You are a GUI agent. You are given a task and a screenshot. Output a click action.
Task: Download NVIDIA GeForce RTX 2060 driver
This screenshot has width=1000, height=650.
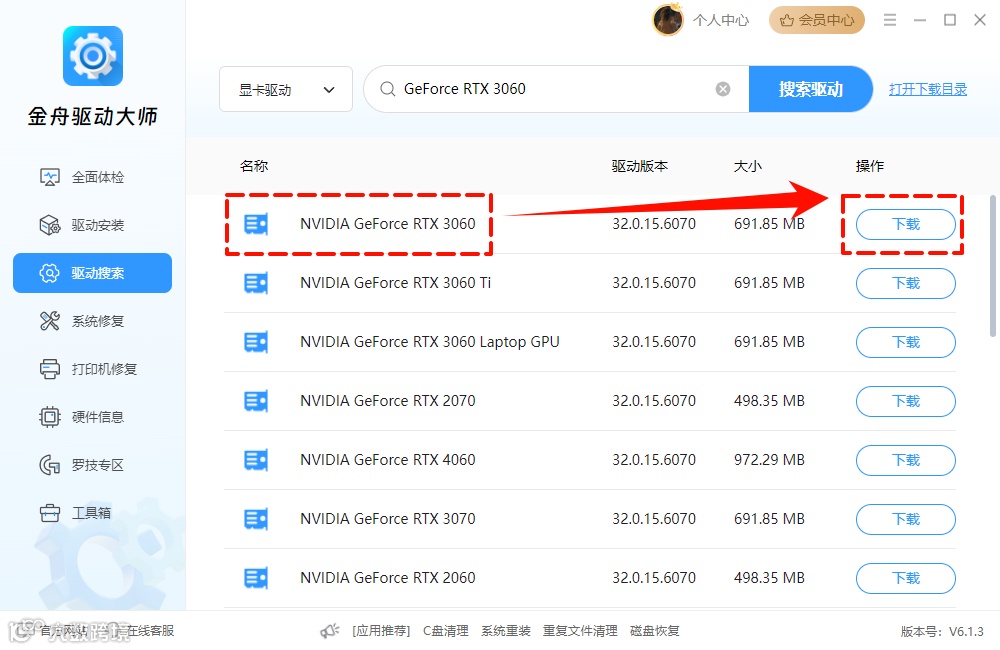click(906, 578)
